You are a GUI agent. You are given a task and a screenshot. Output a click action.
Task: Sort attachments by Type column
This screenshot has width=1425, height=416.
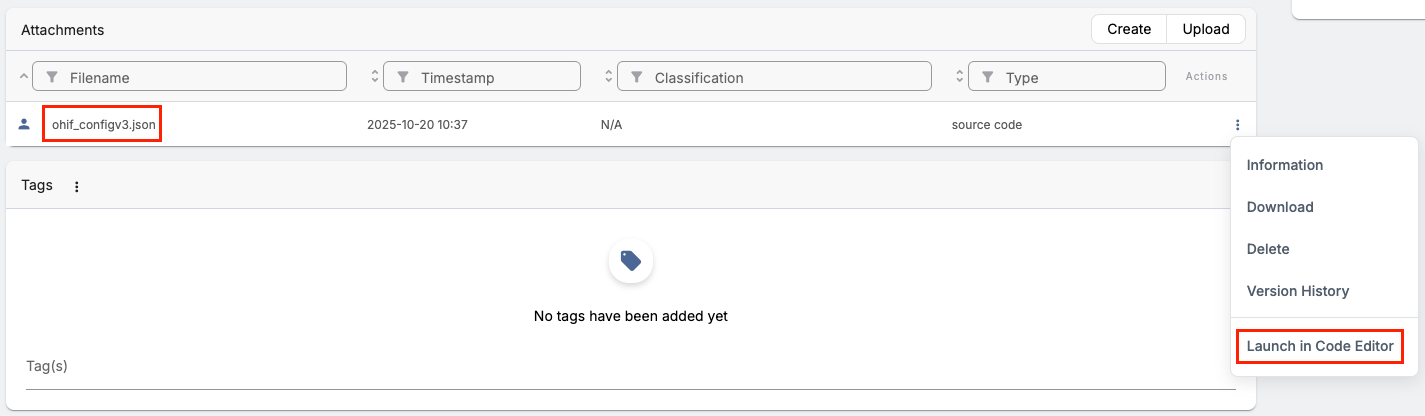click(960, 77)
